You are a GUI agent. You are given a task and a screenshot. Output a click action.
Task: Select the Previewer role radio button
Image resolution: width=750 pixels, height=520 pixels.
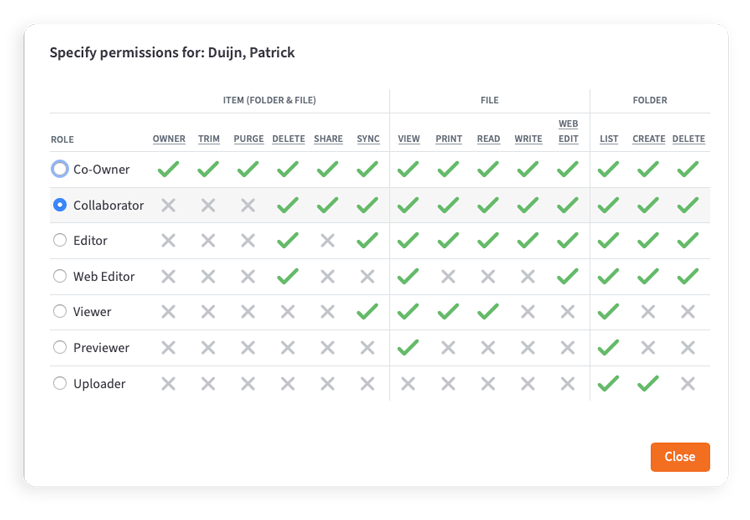[60, 348]
